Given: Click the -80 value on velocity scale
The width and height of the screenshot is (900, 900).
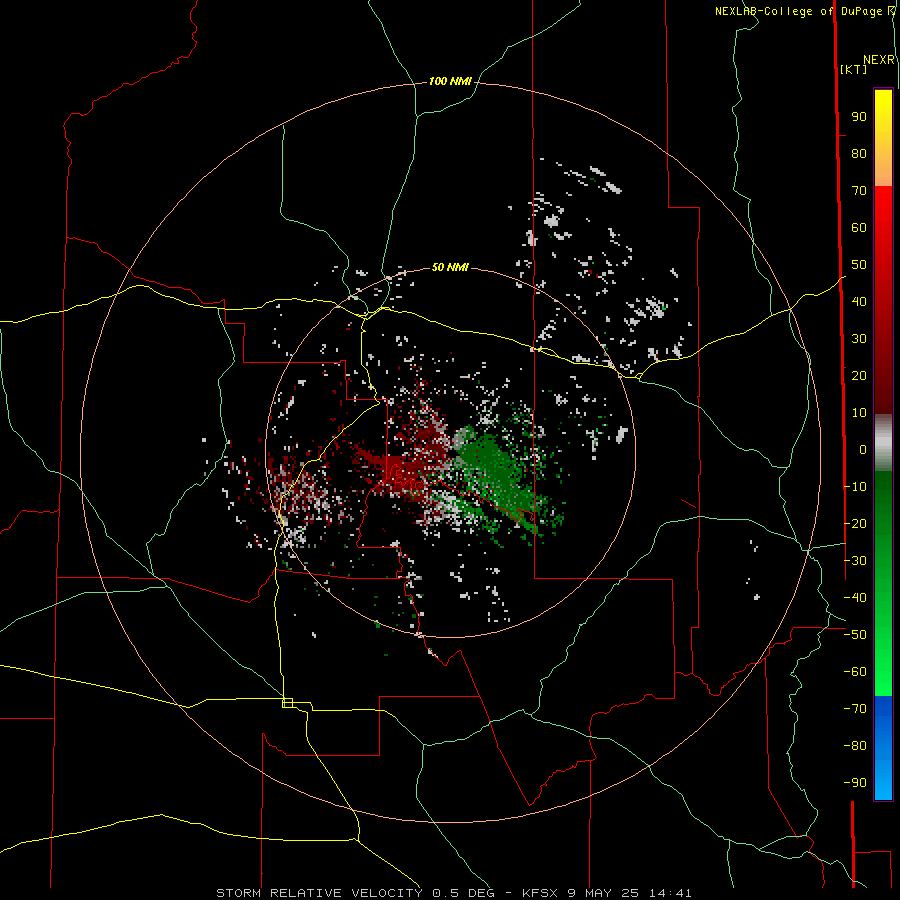Looking at the screenshot, I should [x=855, y=746].
